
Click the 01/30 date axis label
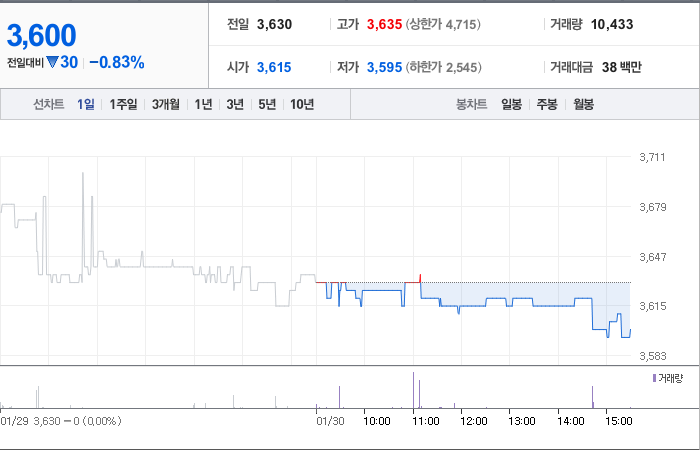330,421
